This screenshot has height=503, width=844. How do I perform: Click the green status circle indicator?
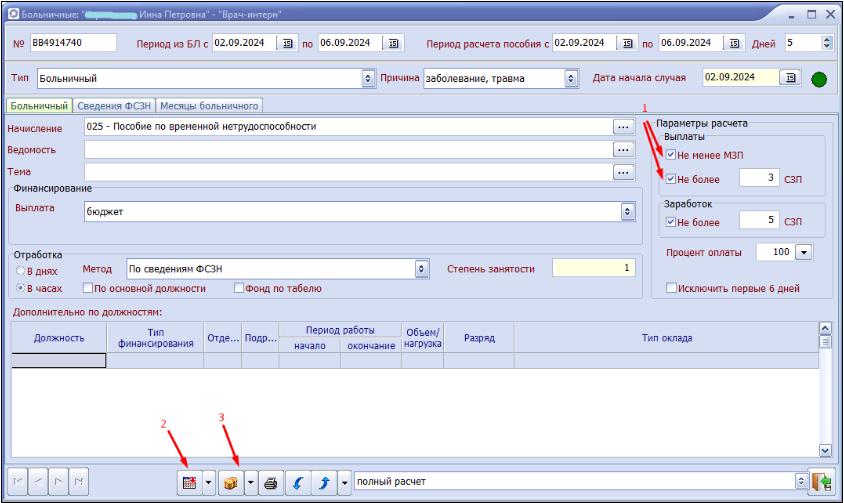(819, 78)
